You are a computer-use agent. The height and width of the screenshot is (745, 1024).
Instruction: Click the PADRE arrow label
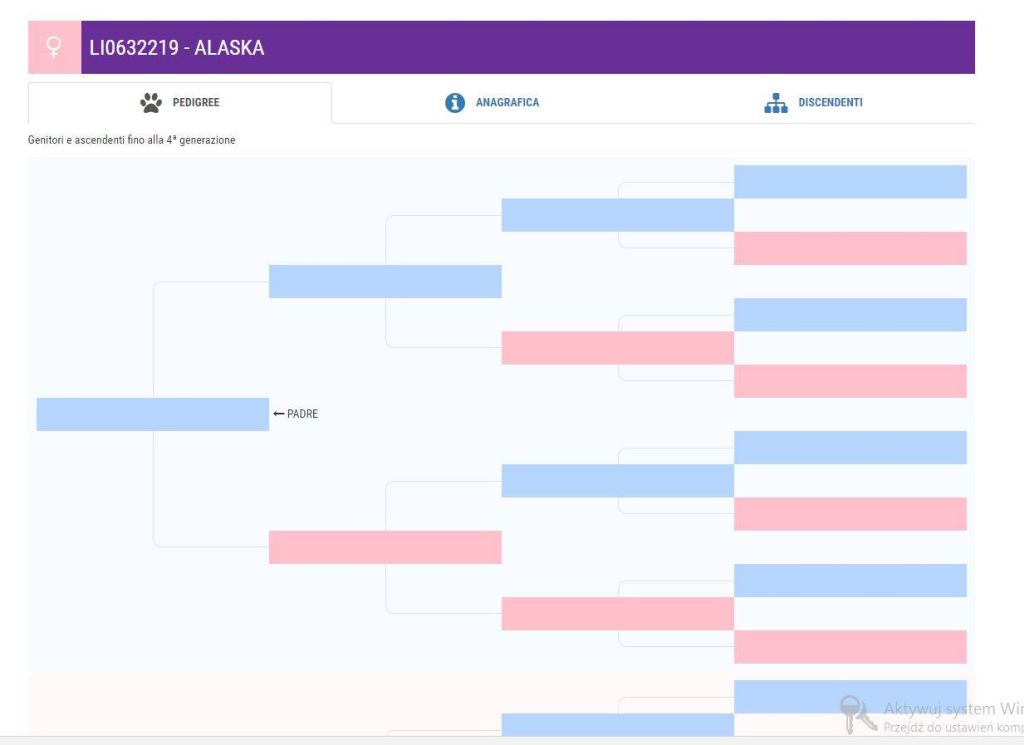click(296, 414)
